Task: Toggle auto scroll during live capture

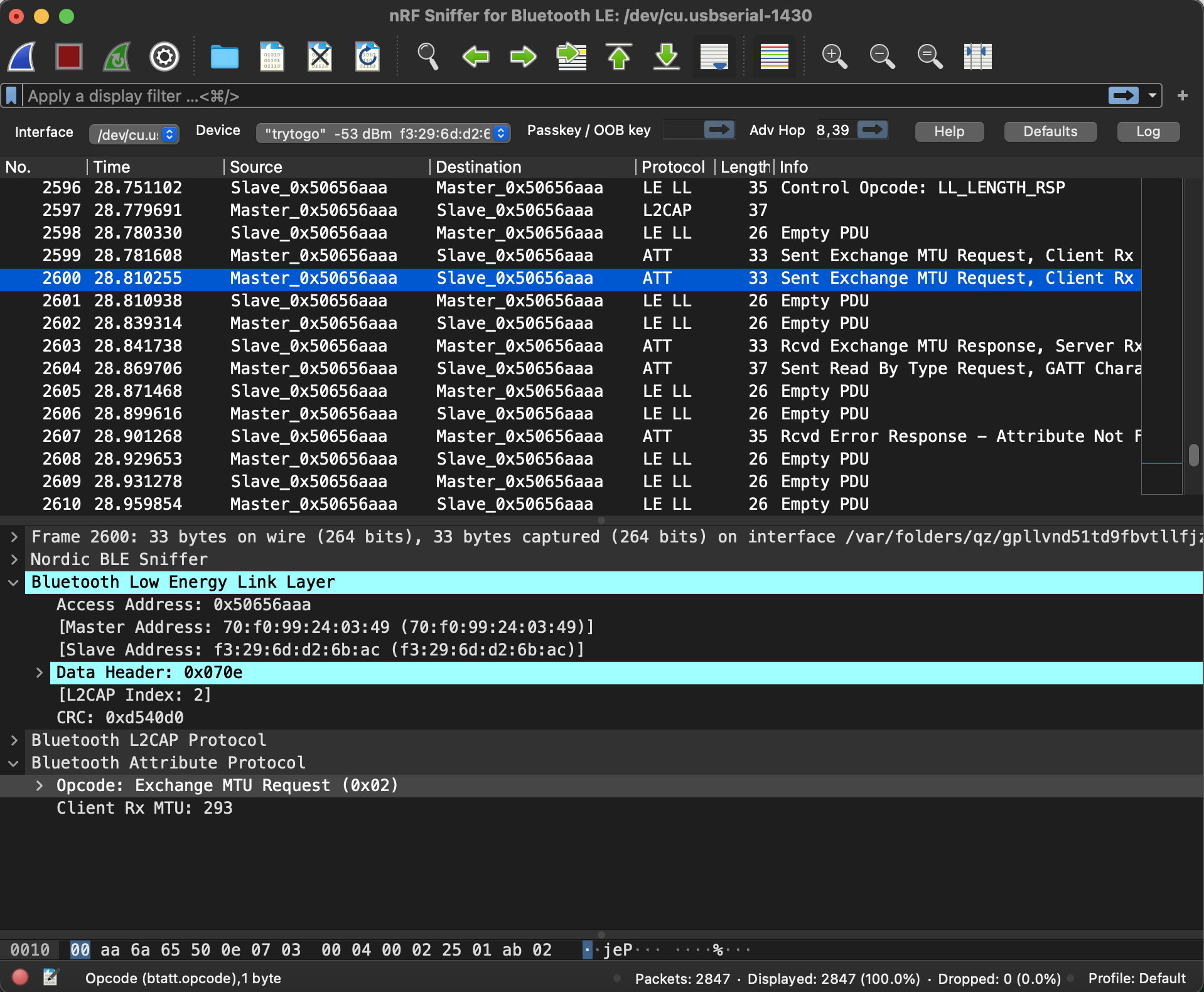Action: click(x=714, y=57)
